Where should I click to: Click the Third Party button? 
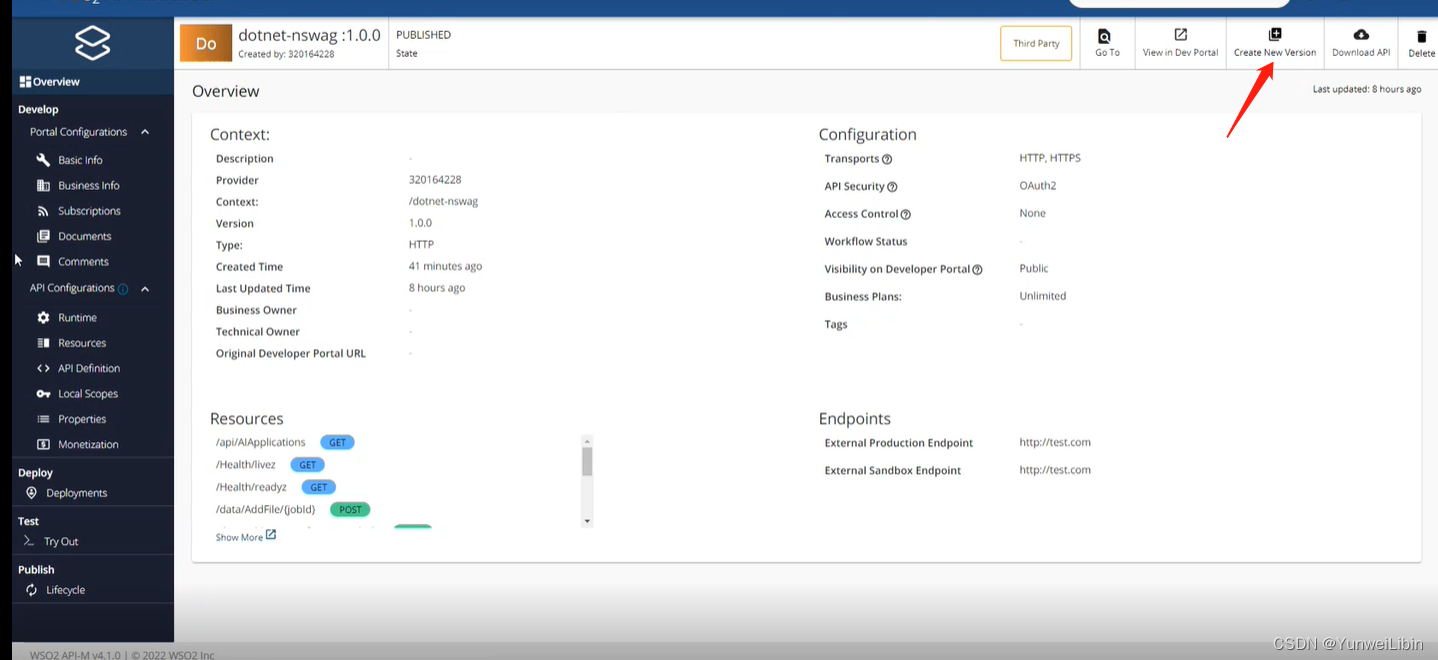tap(1036, 43)
